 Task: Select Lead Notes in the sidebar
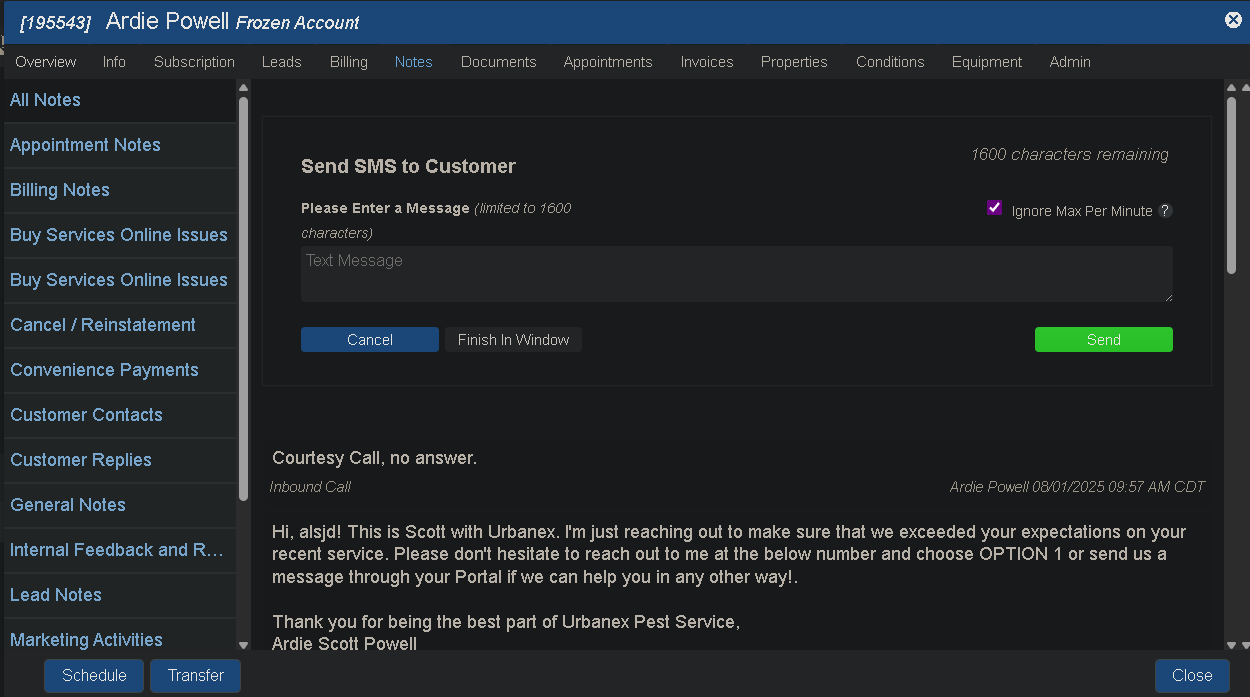point(120,595)
